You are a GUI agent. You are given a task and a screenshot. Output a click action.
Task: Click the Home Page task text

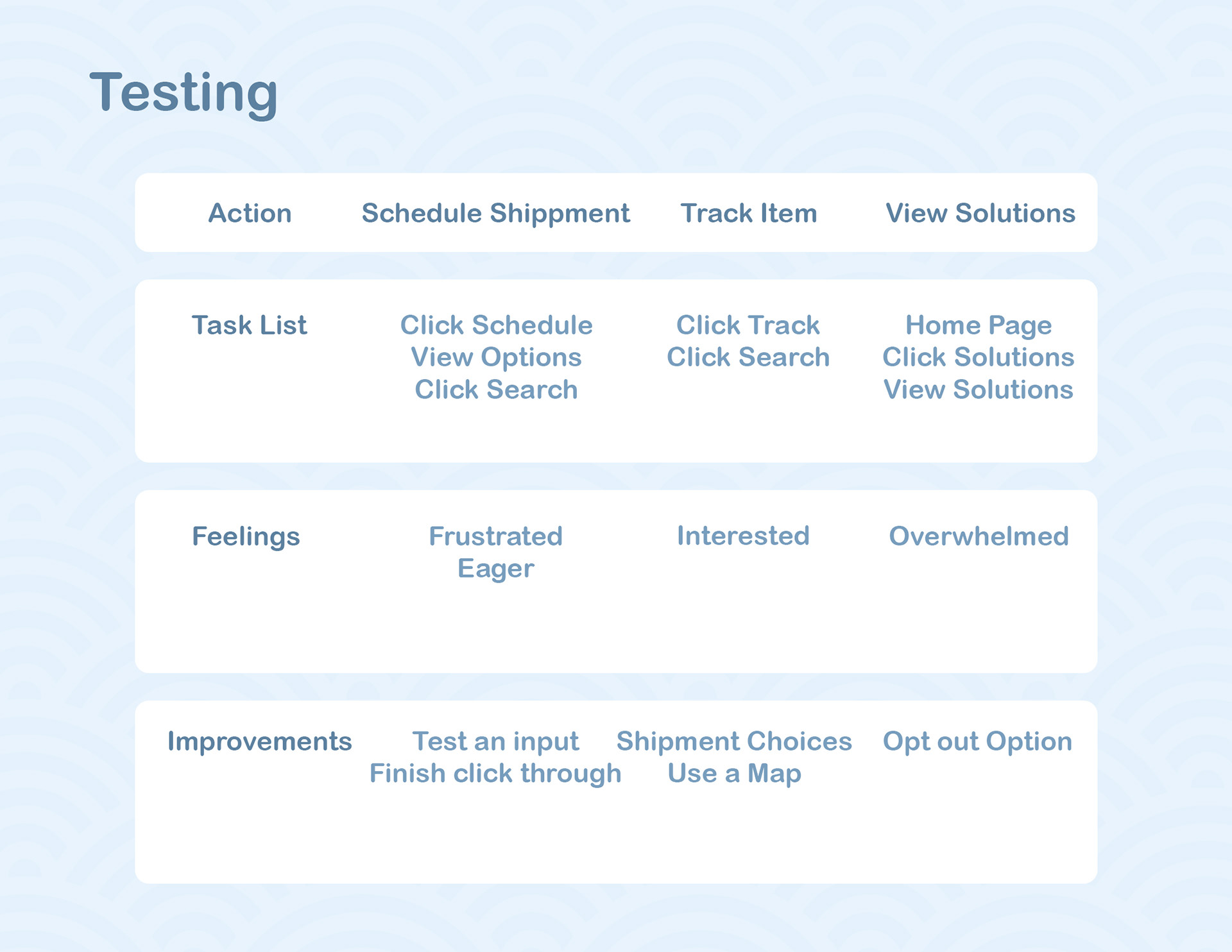point(978,325)
